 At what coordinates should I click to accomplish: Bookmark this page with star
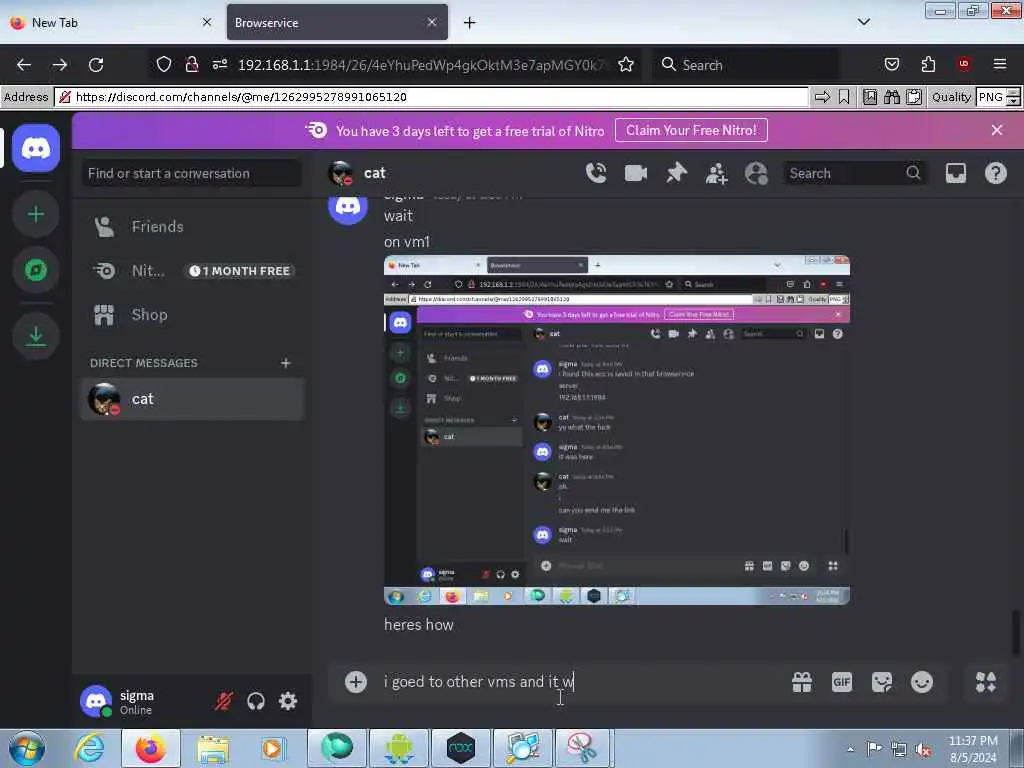[x=626, y=65]
